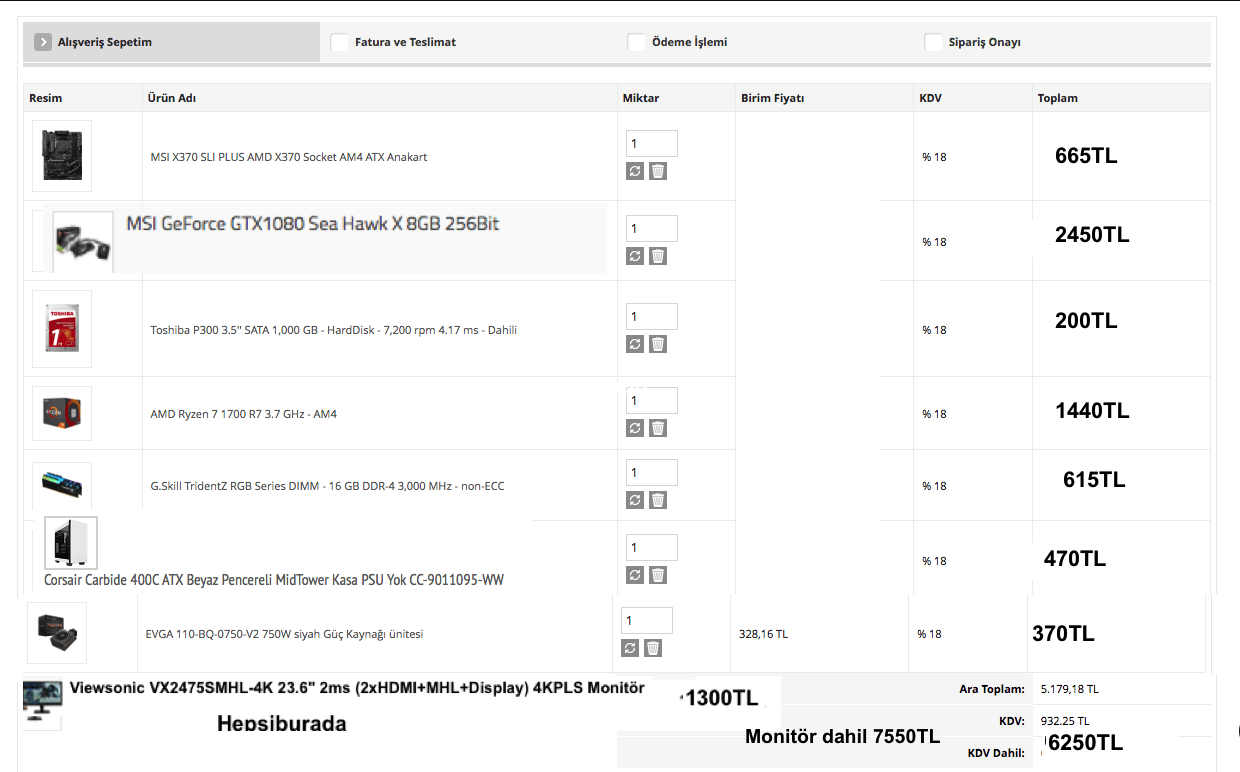Viewport: 1240px width, 772px height.
Task: Refresh quantity for G.Skill TridentZ RGB memory
Action: [x=635, y=500]
